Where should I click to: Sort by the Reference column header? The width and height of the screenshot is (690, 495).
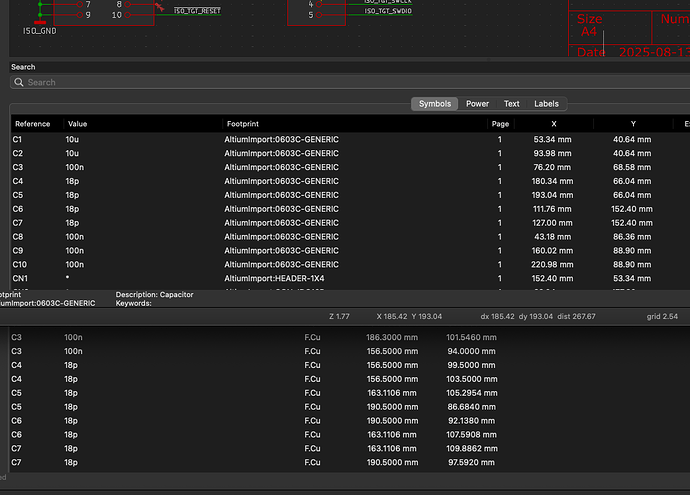[33, 124]
